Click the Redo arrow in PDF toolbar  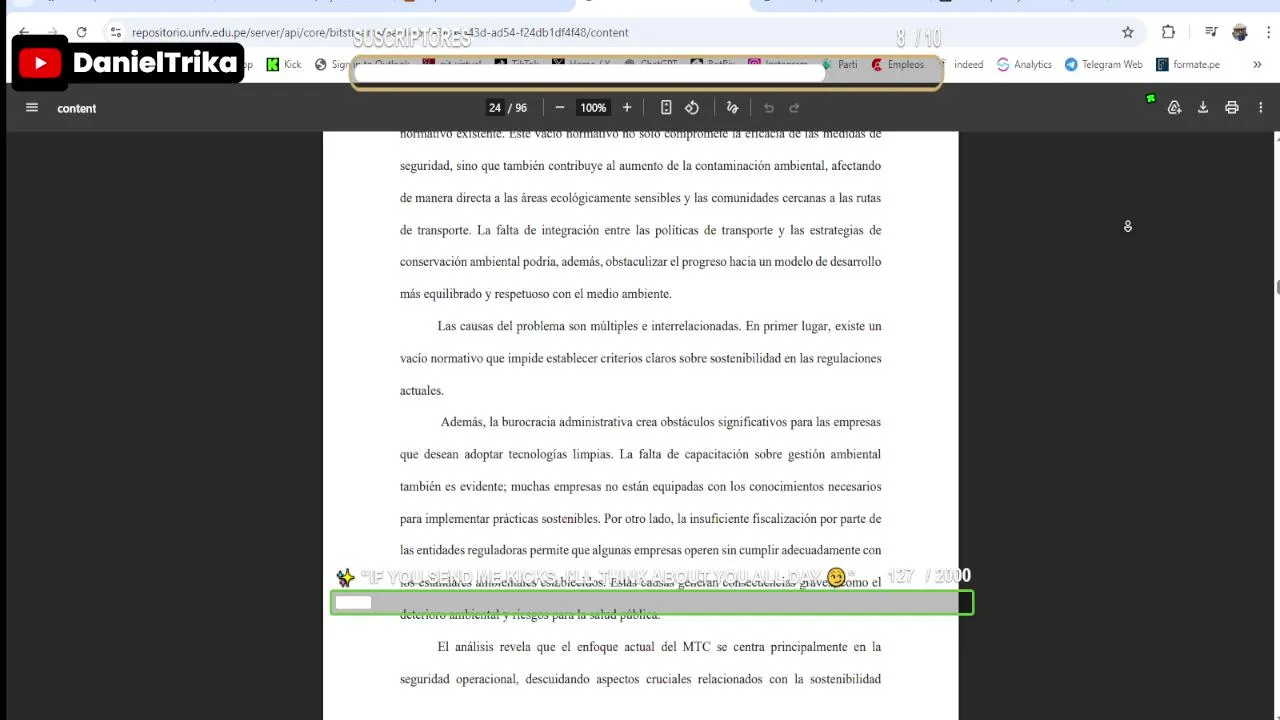tap(795, 108)
